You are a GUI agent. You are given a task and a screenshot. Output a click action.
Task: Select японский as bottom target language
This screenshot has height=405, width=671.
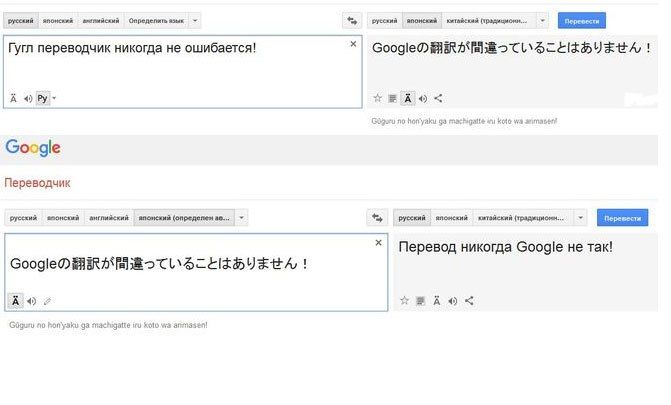[x=451, y=218]
